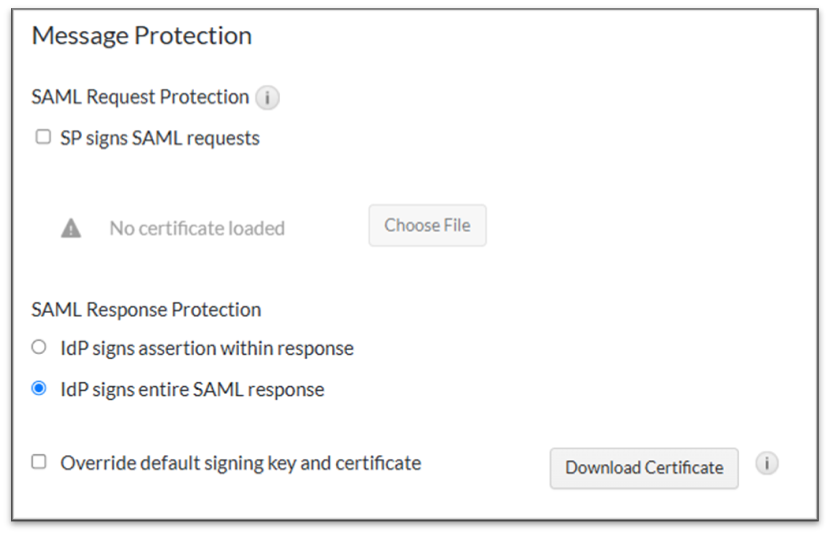
Task: Click the IdP signs assertion within response label
Action: 207,349
